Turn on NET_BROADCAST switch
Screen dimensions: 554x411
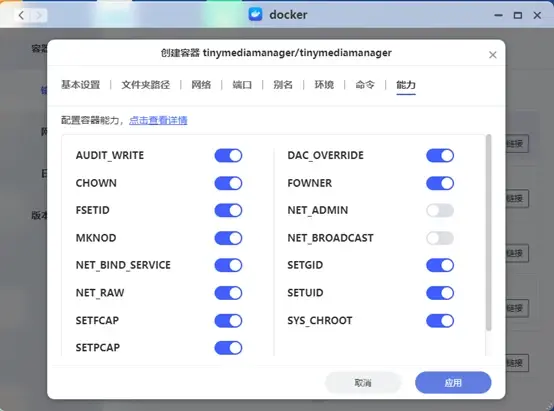click(x=440, y=238)
